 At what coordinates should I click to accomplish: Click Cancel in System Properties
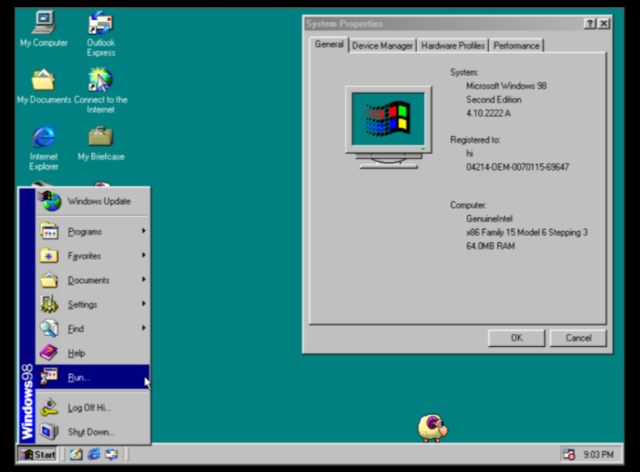click(578, 338)
